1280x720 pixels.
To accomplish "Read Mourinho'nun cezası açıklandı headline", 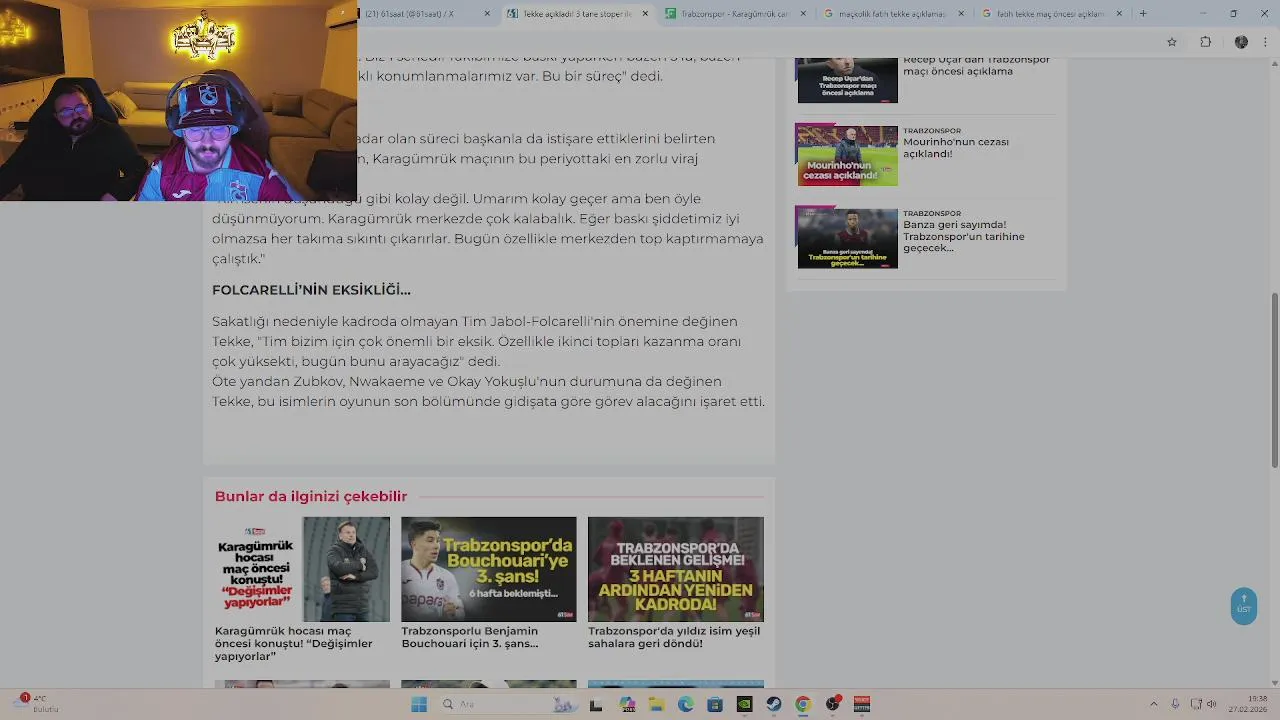I will coord(955,148).
